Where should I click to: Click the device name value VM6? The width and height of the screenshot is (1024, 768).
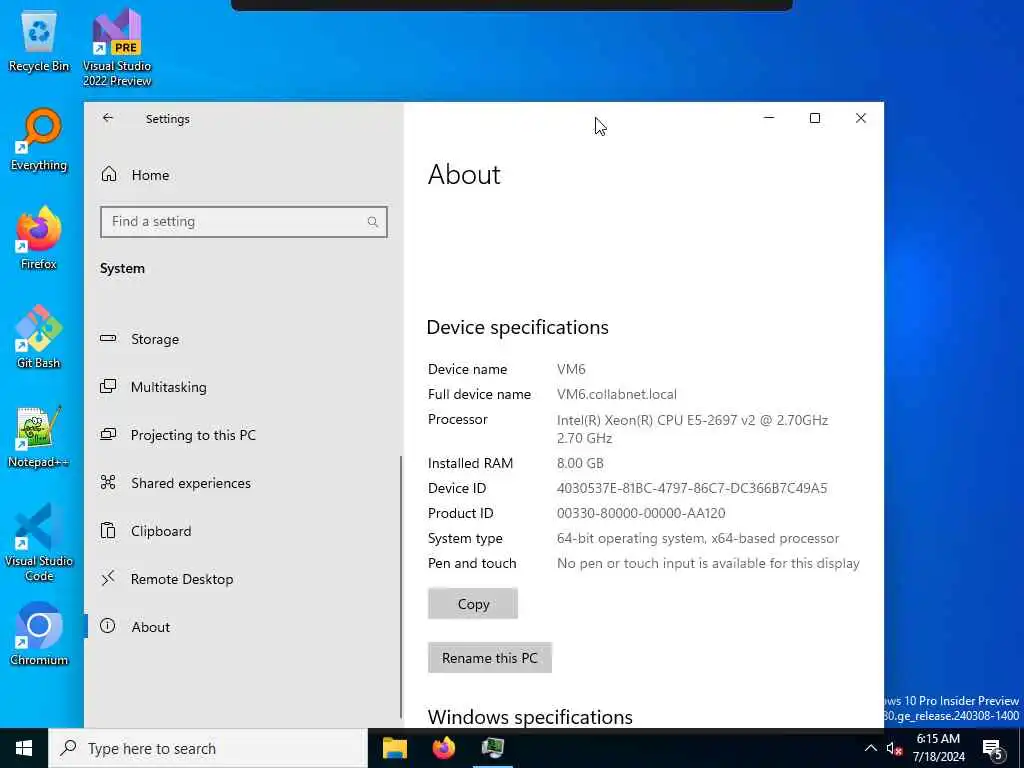[571, 369]
